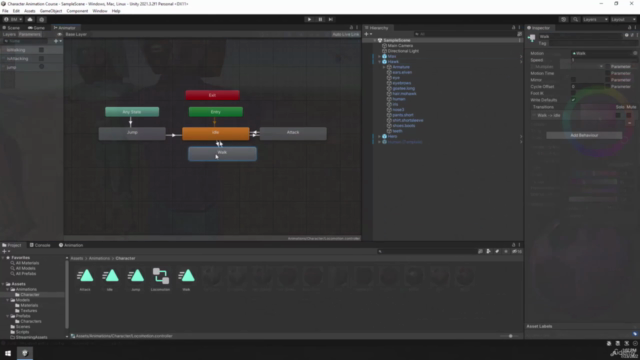This screenshot has width=640, height=360.
Task: Select the Jump animation clip asset
Action: tap(136, 279)
